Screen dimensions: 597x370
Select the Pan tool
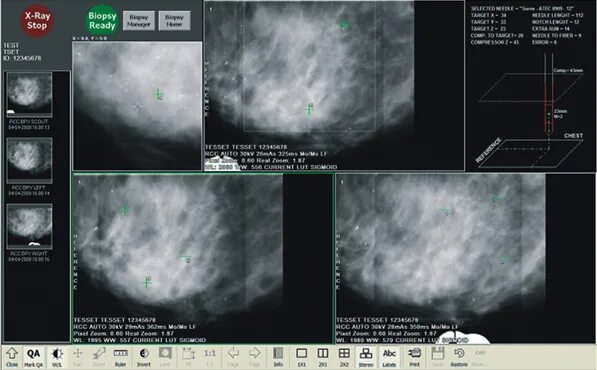pyautogui.click(x=78, y=357)
